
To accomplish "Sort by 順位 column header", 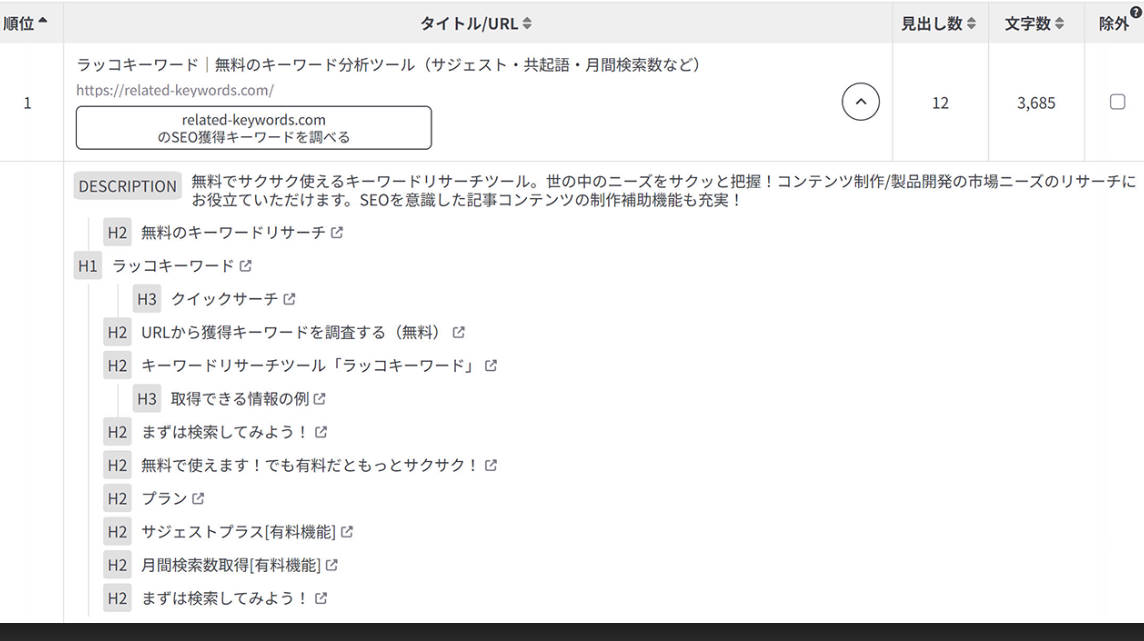I will pos(25,23).
